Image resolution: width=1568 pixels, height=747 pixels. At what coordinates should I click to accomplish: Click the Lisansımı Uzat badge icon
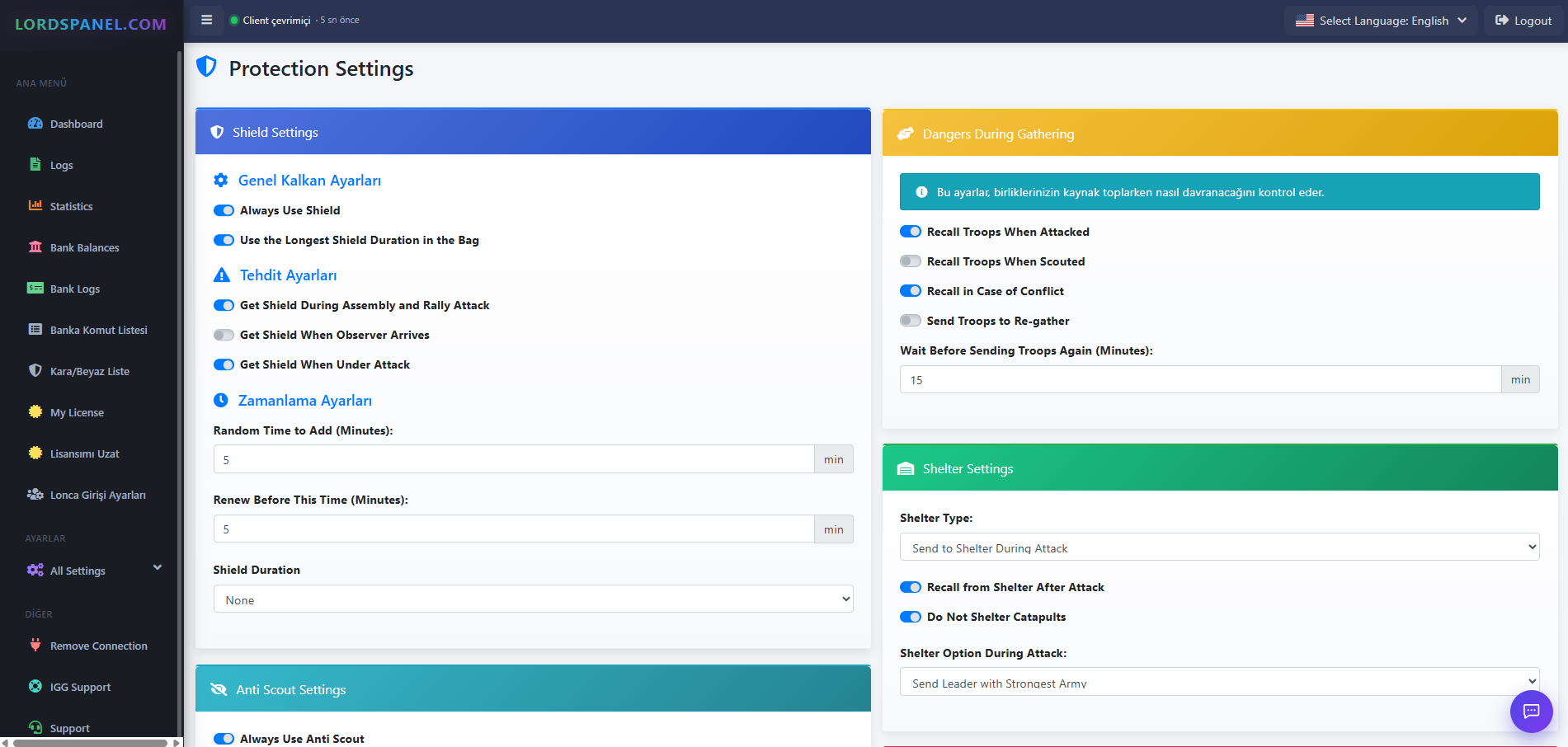(35, 453)
